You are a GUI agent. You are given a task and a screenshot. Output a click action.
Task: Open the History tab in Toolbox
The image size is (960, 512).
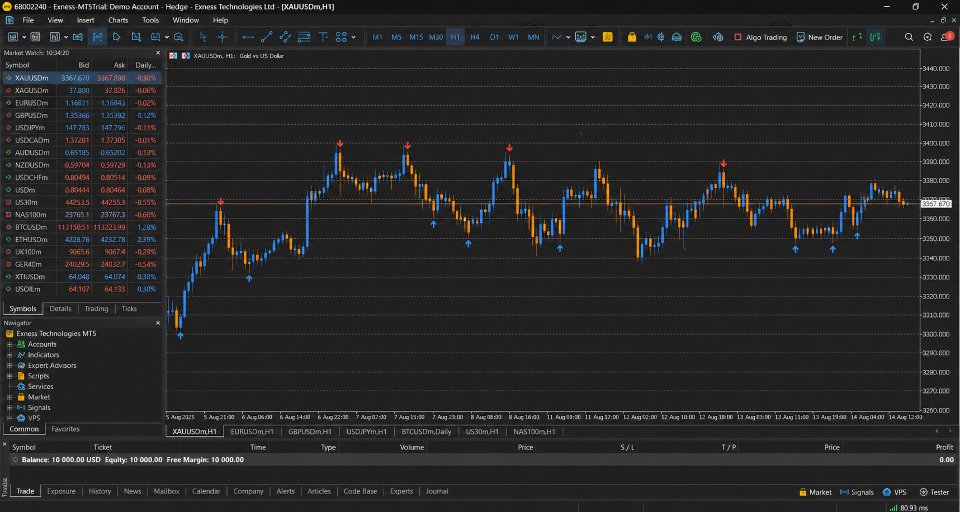100,491
